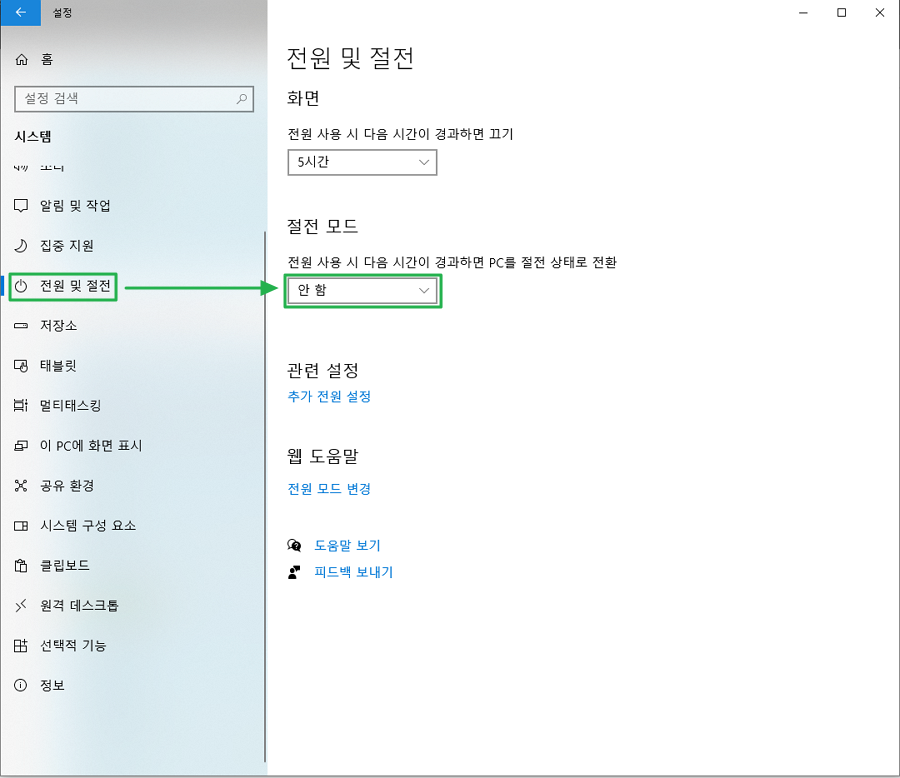Open the 안 함 sleep mode dropdown

(362, 291)
